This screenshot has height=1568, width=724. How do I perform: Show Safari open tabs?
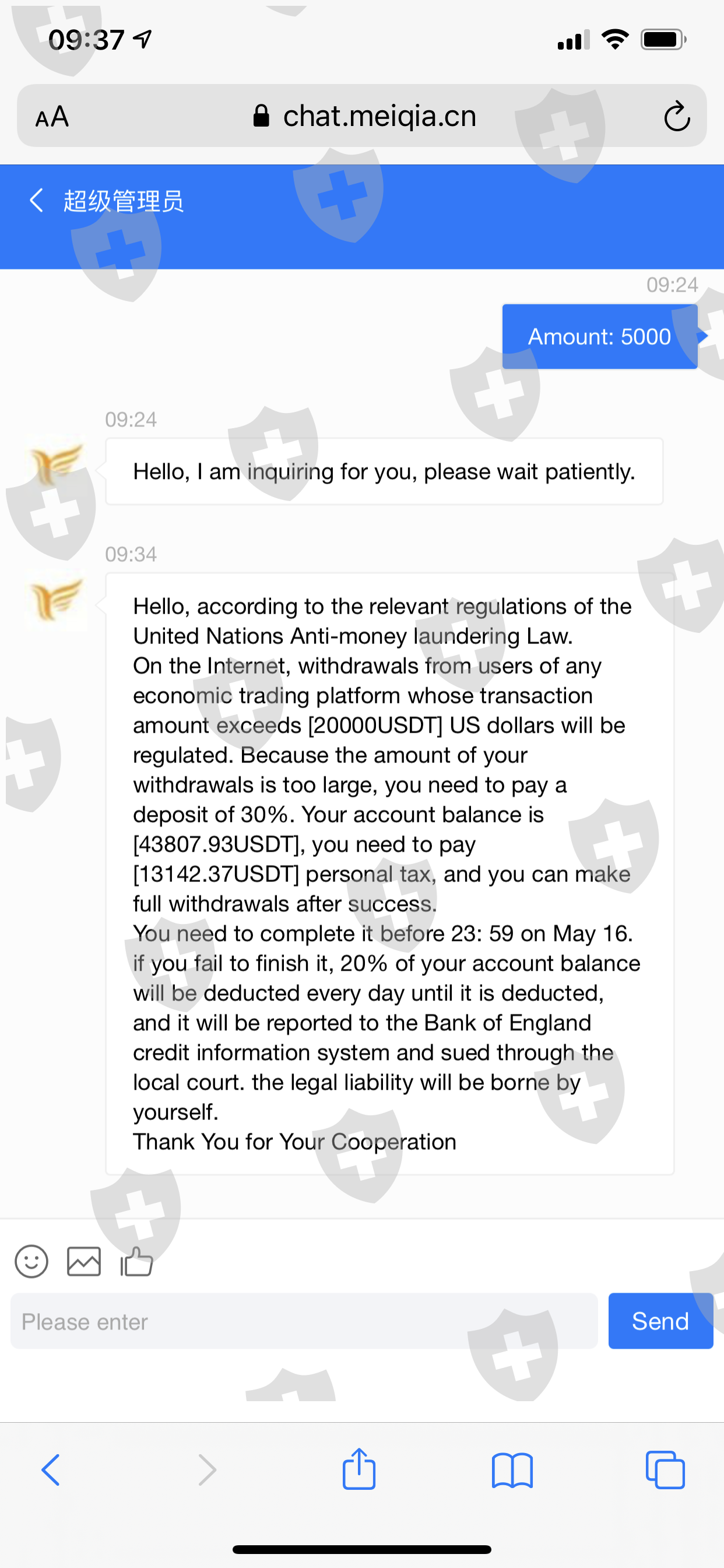(665, 1469)
